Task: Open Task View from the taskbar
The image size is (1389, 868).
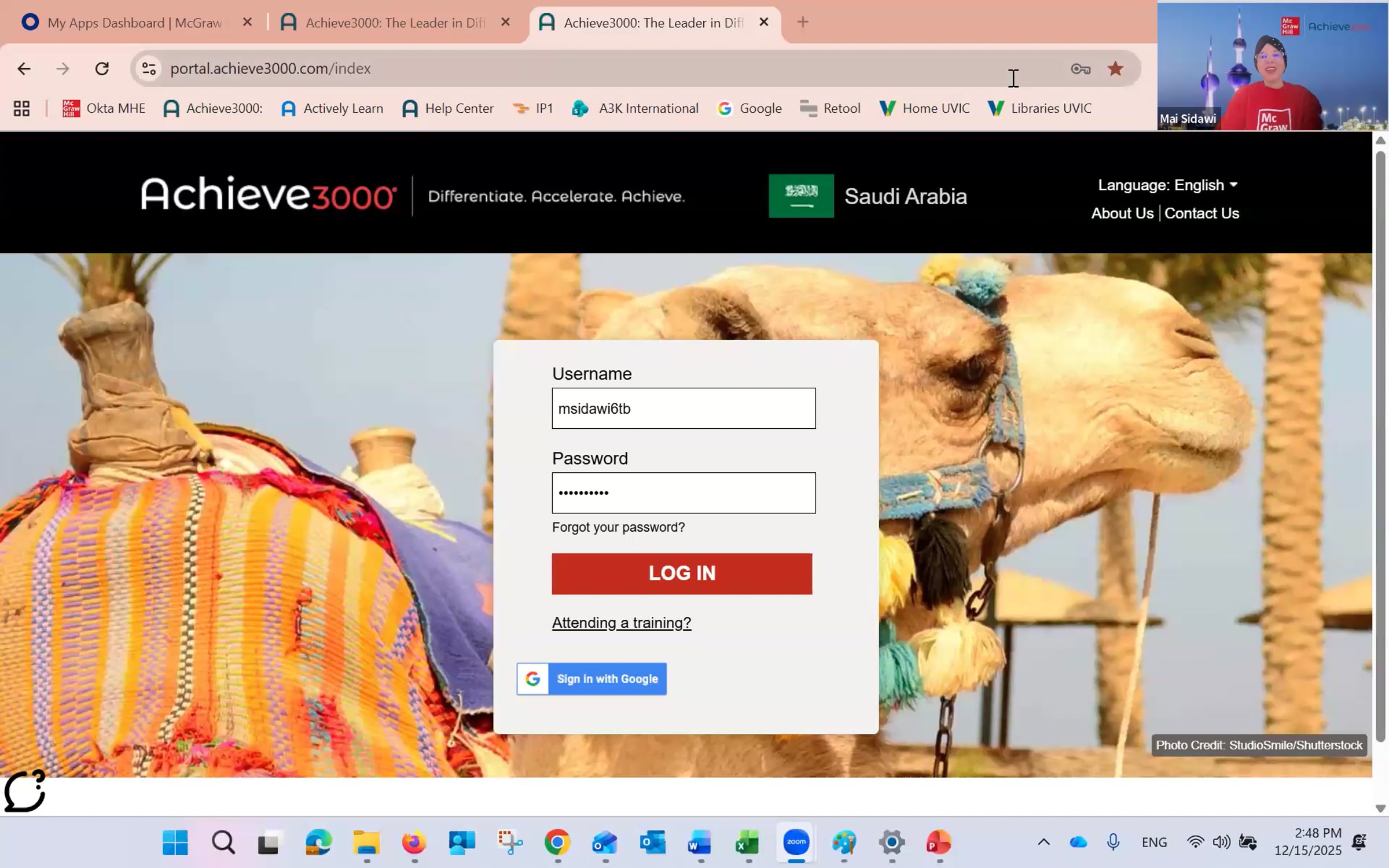Action: coord(269,843)
